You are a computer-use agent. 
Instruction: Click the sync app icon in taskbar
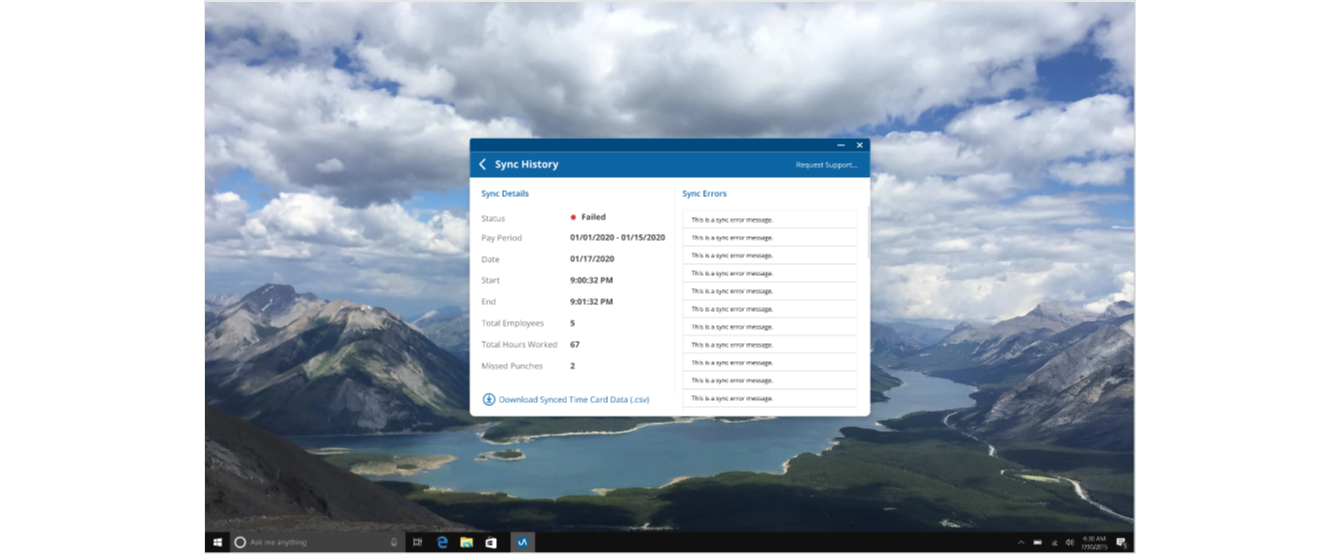coord(522,542)
